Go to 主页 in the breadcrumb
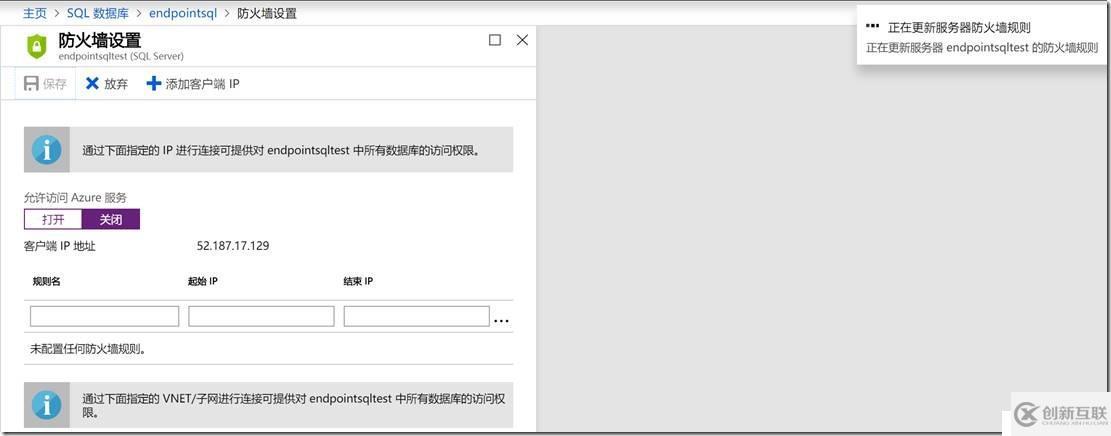 [x=35, y=13]
